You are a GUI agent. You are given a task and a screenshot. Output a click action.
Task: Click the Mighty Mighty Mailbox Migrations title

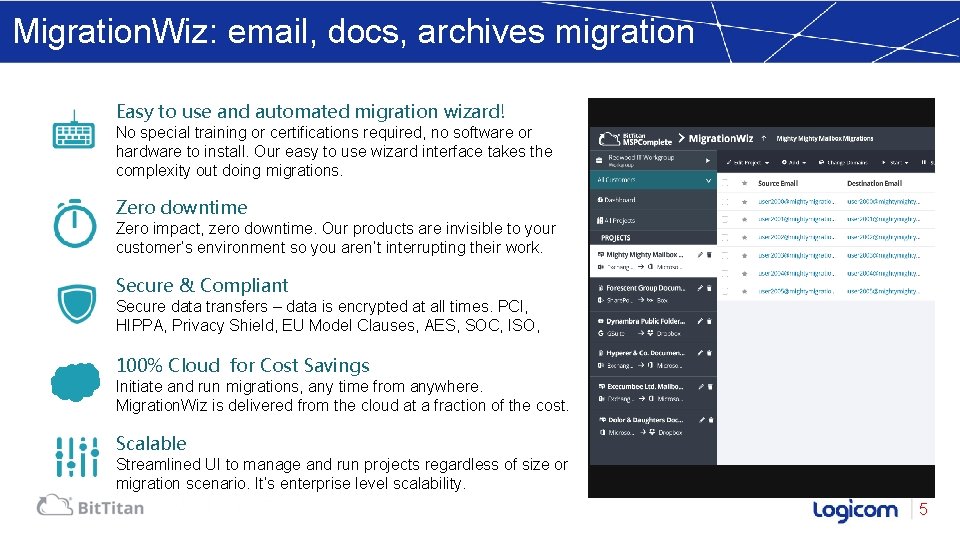pyautogui.click(x=825, y=139)
